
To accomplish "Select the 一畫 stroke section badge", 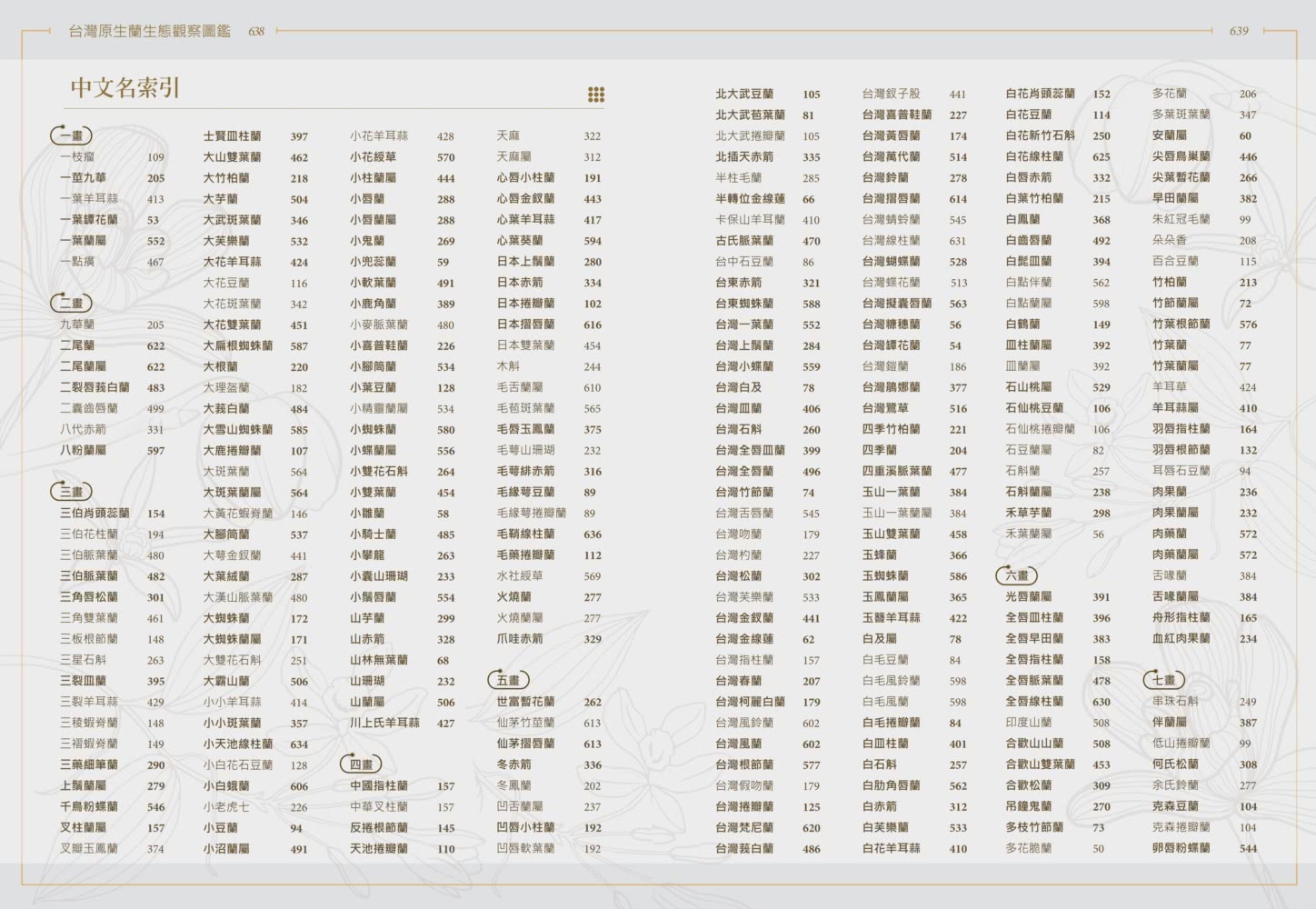I will click(x=71, y=136).
